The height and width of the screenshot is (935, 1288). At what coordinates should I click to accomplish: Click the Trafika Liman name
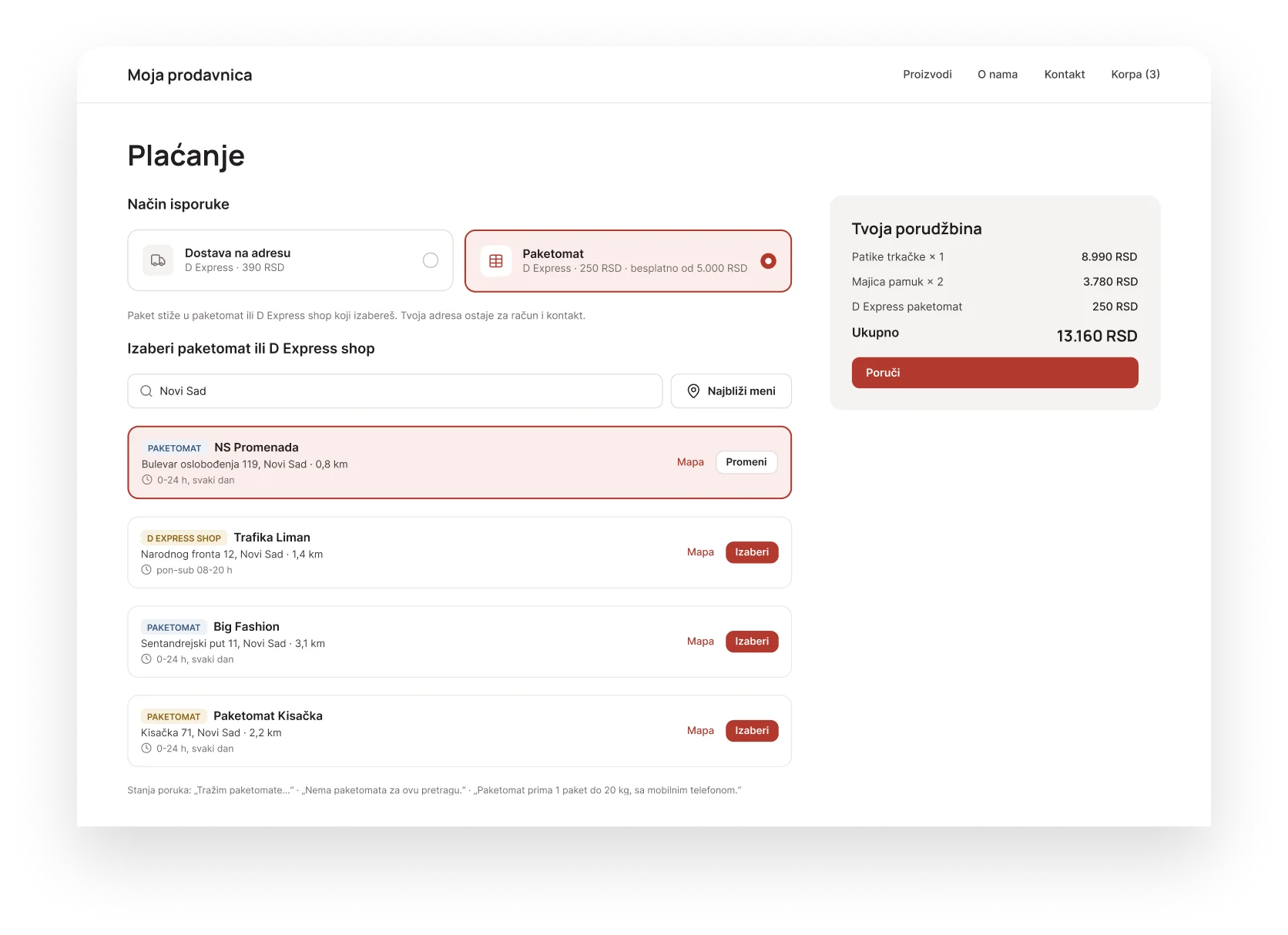pos(272,538)
